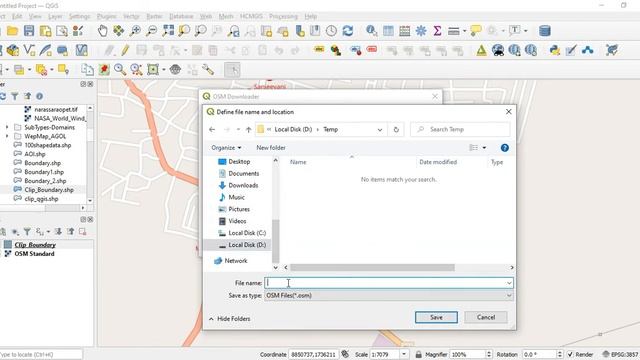Click the Zoom Out magnifier tool
The height and width of the screenshot is (360, 640).
coord(151,31)
